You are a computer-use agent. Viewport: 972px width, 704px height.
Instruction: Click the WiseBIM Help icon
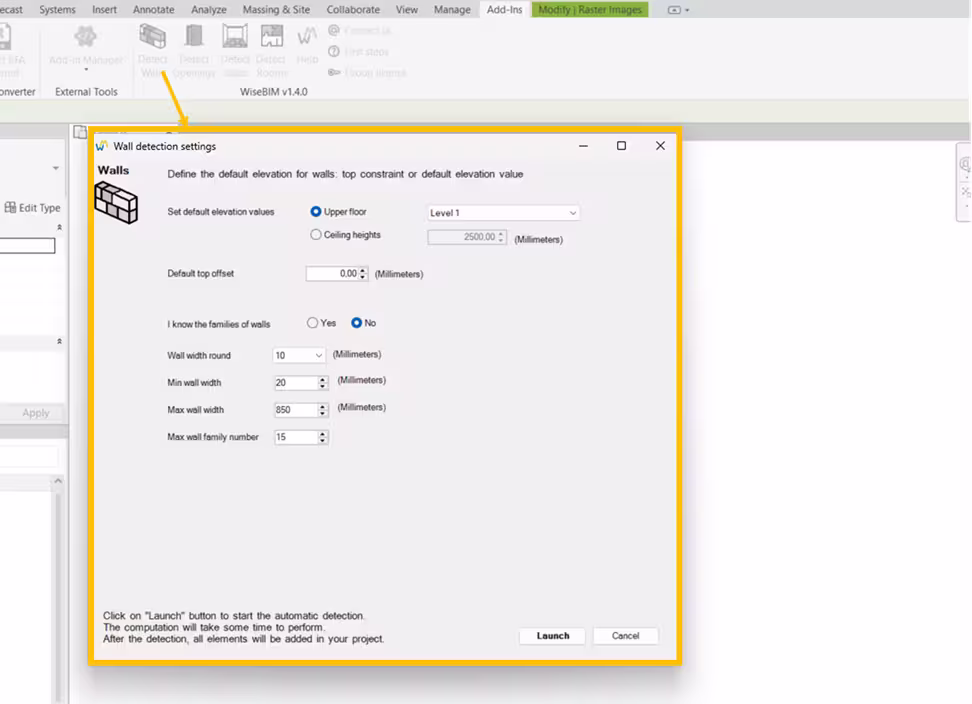pyautogui.click(x=307, y=45)
